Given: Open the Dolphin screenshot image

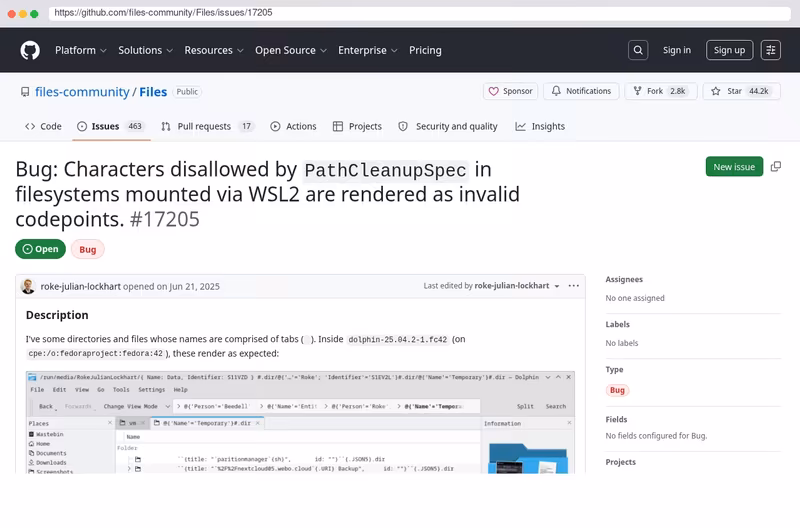Looking at the screenshot, I should 301,422.
